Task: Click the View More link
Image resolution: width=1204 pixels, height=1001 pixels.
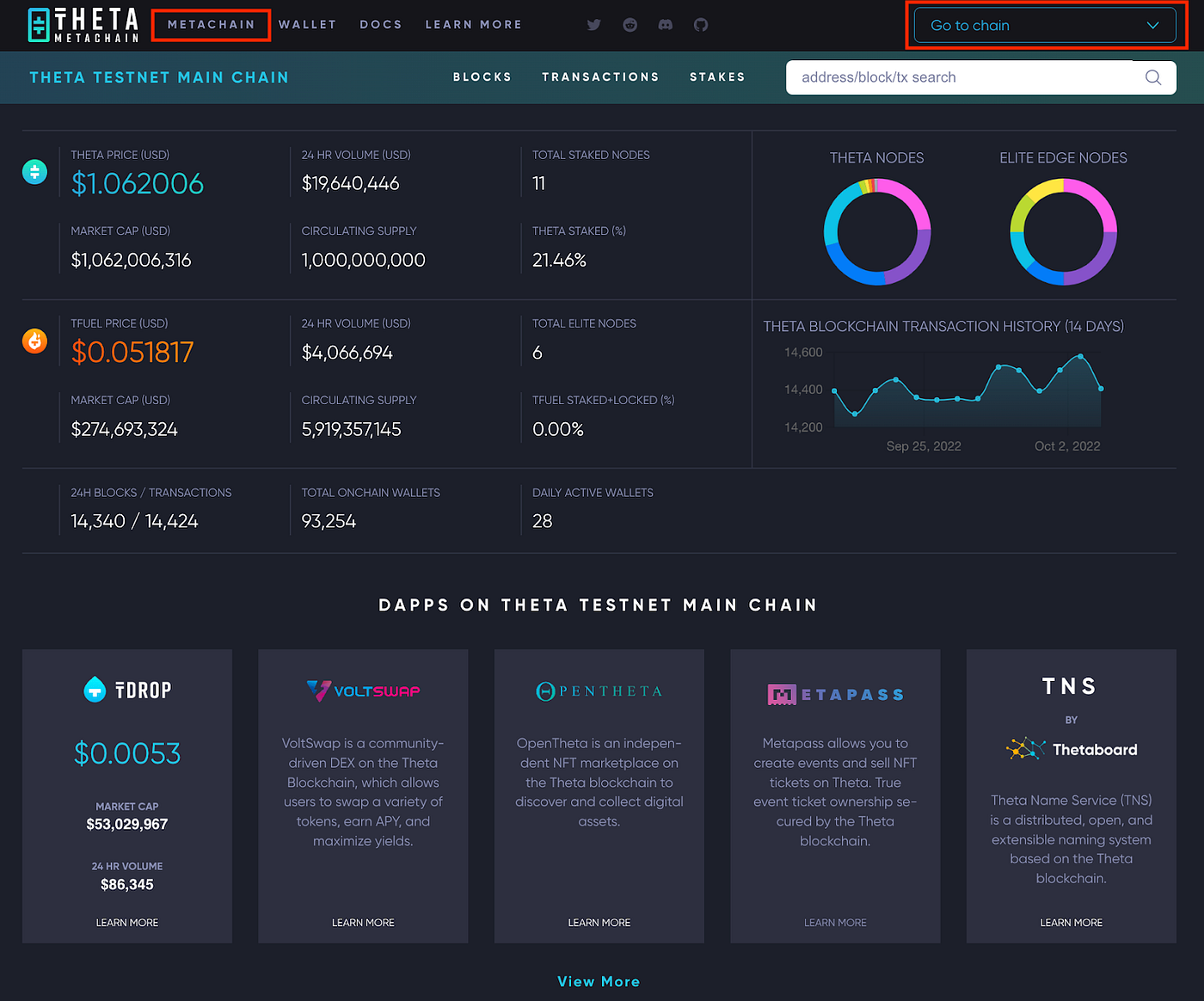Action: point(599,982)
